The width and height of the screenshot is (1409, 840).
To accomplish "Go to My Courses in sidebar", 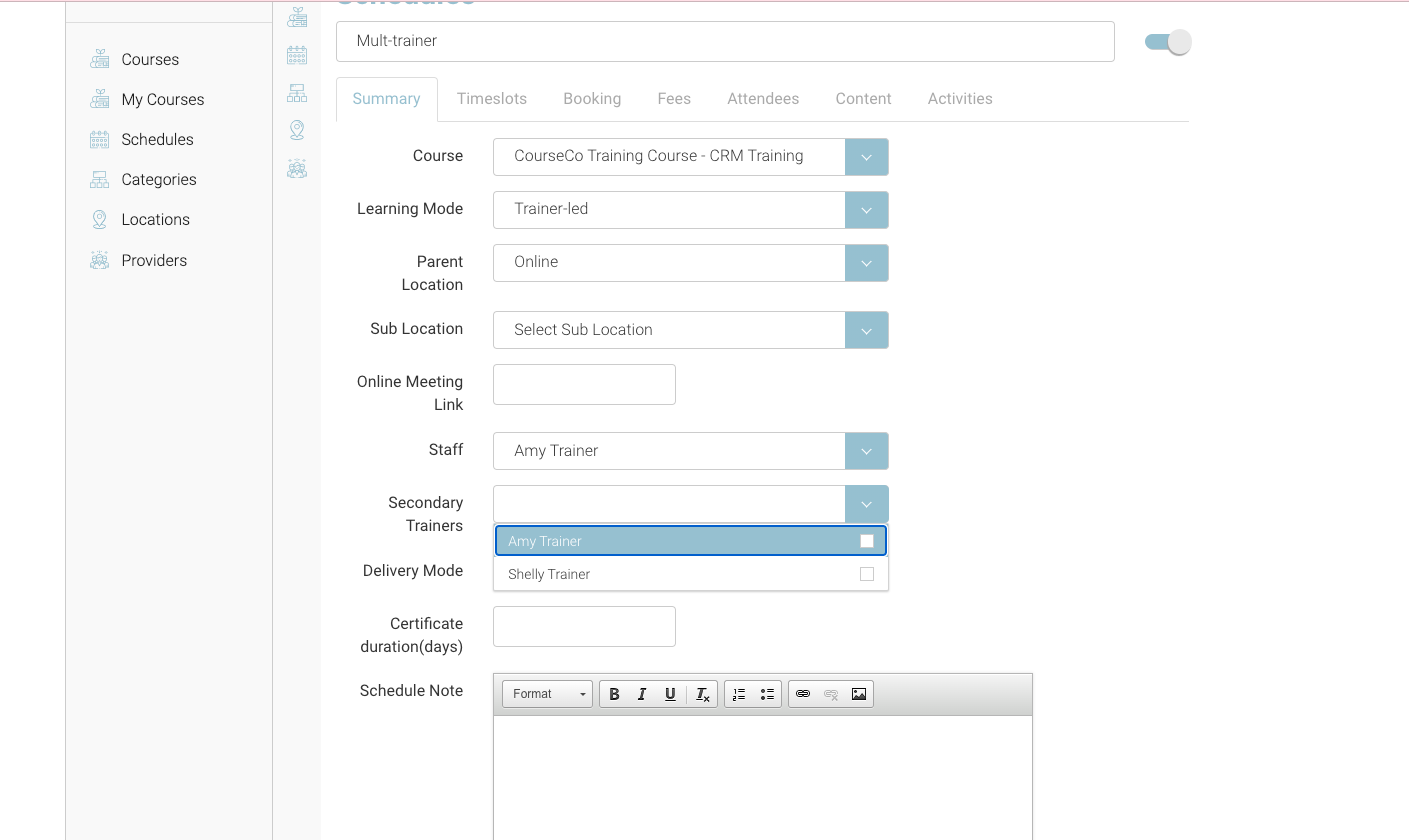I will [x=162, y=100].
